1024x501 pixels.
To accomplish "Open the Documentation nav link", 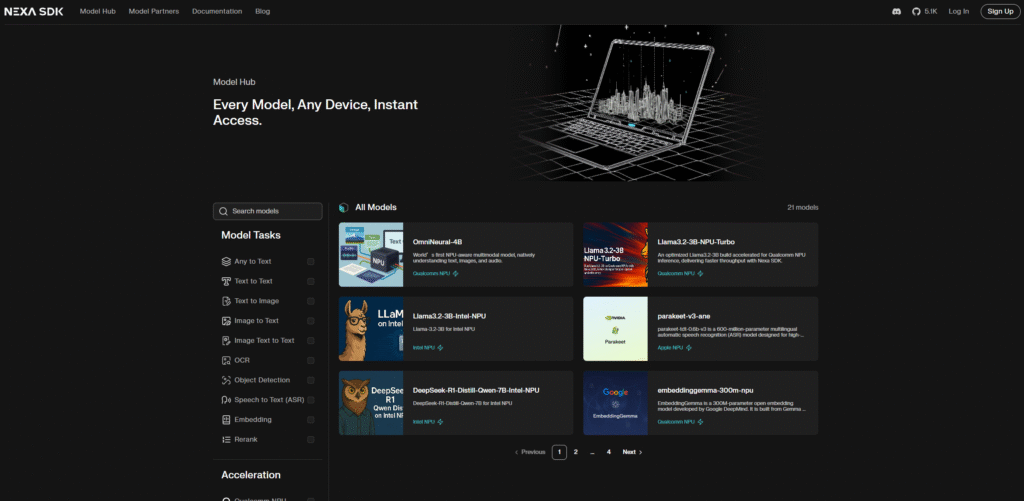I will [x=217, y=11].
